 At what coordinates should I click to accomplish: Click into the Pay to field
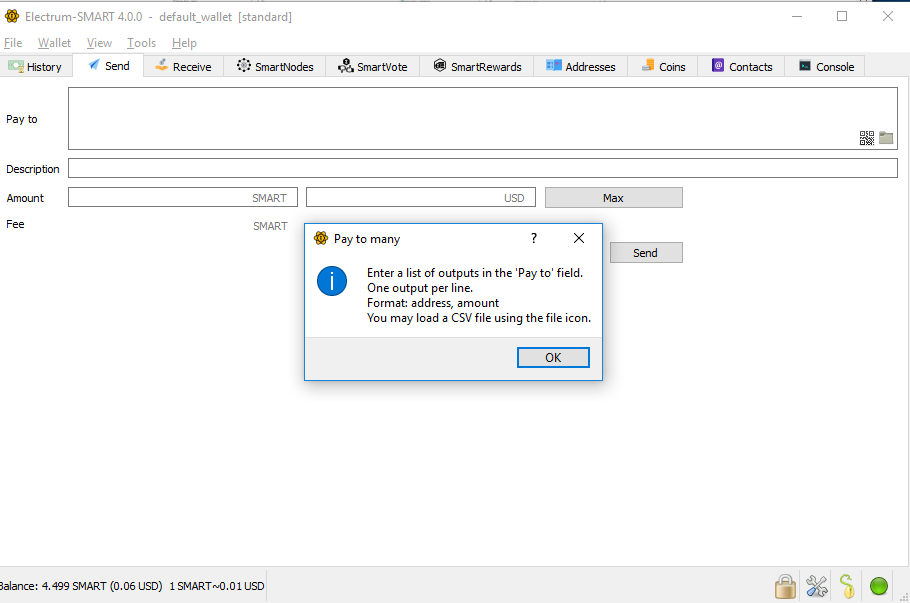tap(483, 118)
